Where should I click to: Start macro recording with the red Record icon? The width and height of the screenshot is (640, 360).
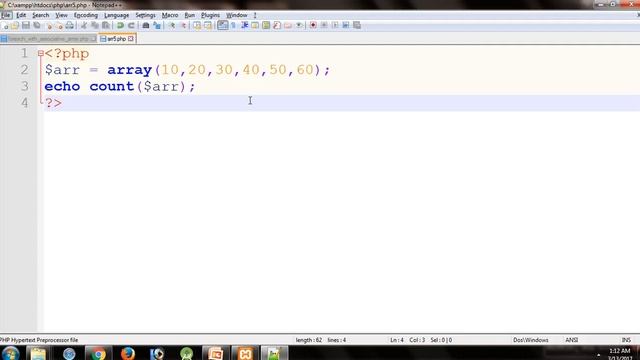point(313,25)
